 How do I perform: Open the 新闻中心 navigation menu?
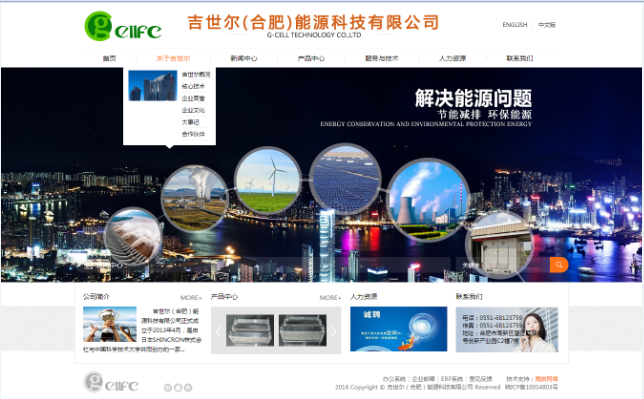[x=244, y=58]
